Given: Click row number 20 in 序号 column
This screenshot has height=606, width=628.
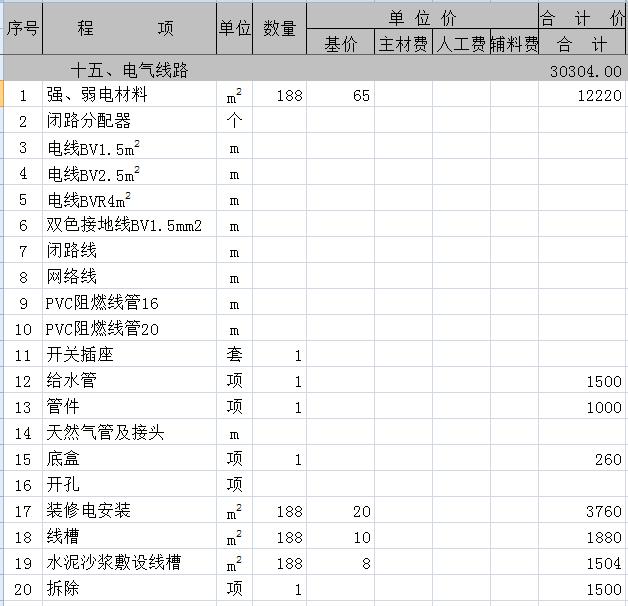Looking at the screenshot, I should (23, 588).
